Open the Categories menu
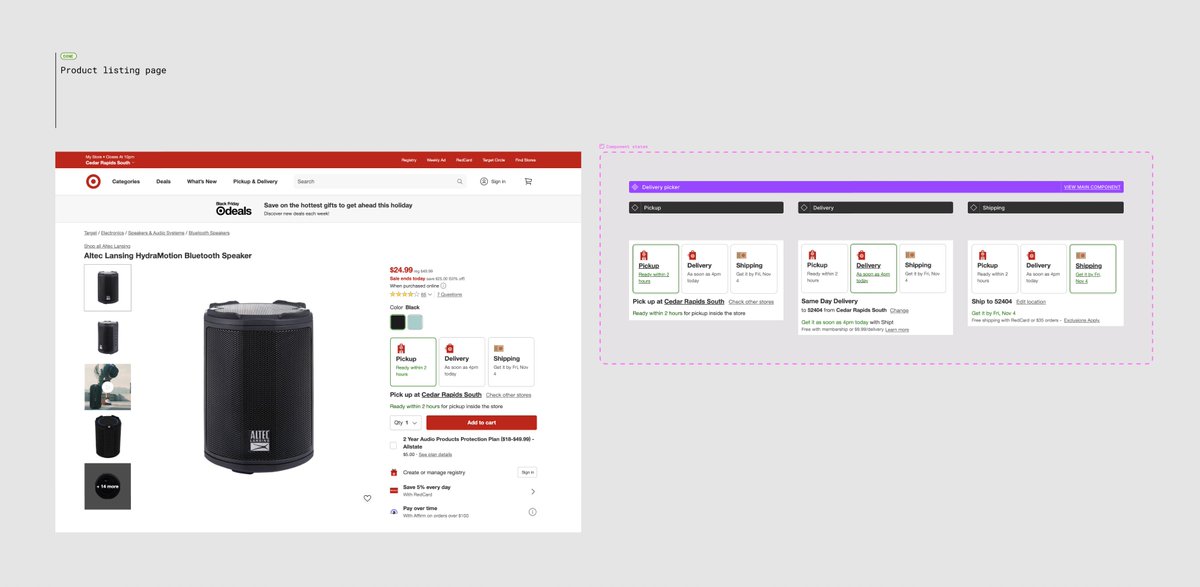 [x=126, y=182]
